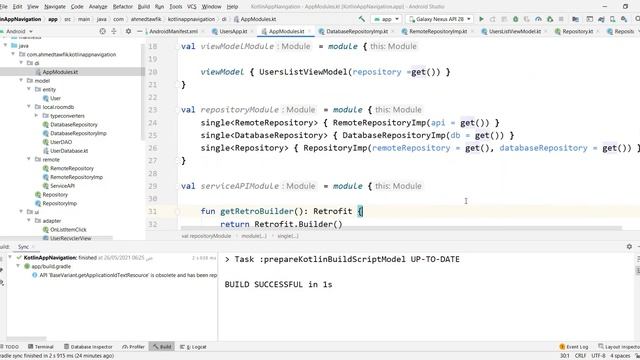640x360 pixels.
Task: Open OnListItemClick in project tree
Action: (68, 229)
